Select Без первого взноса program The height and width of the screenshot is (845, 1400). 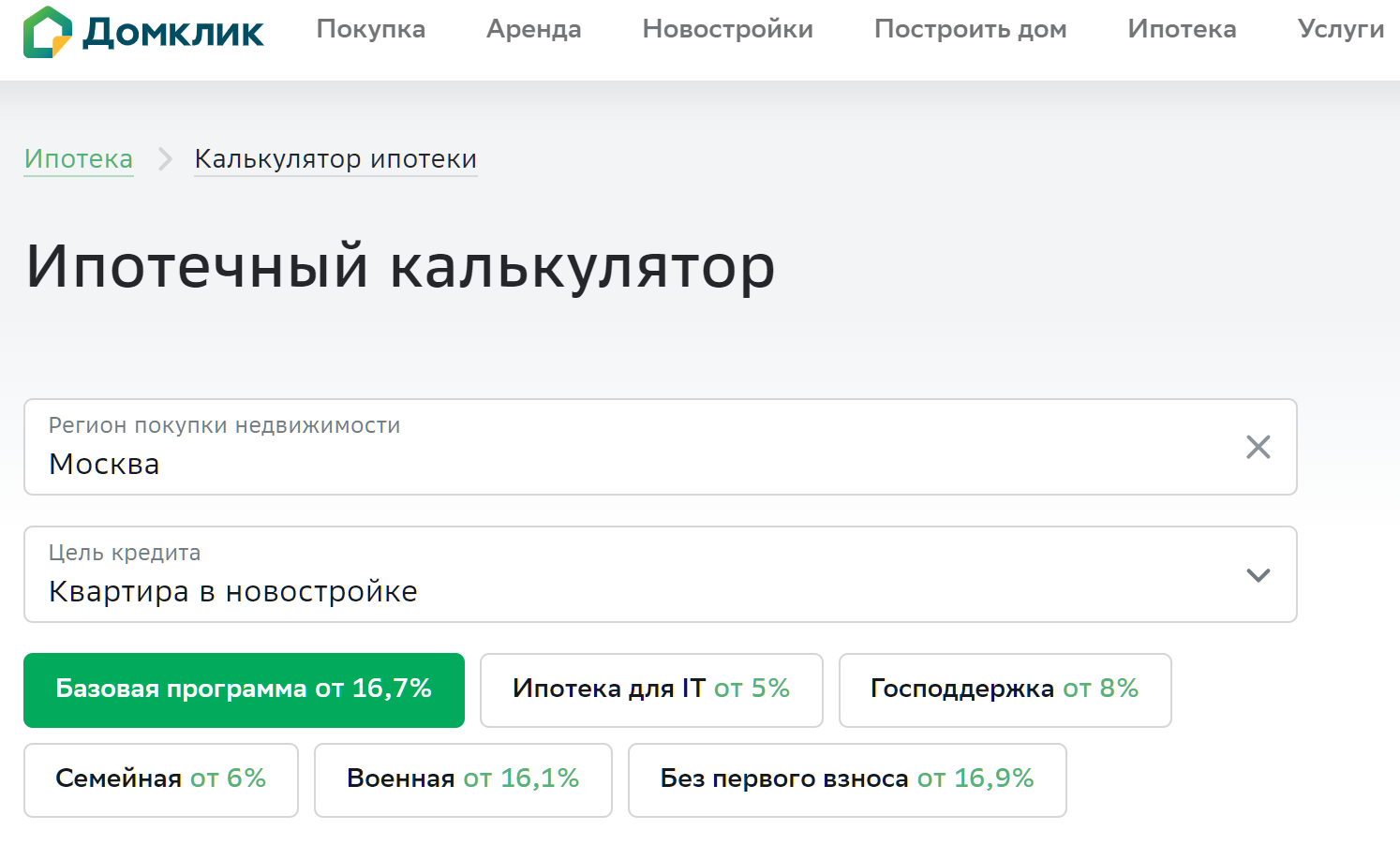coord(847,780)
